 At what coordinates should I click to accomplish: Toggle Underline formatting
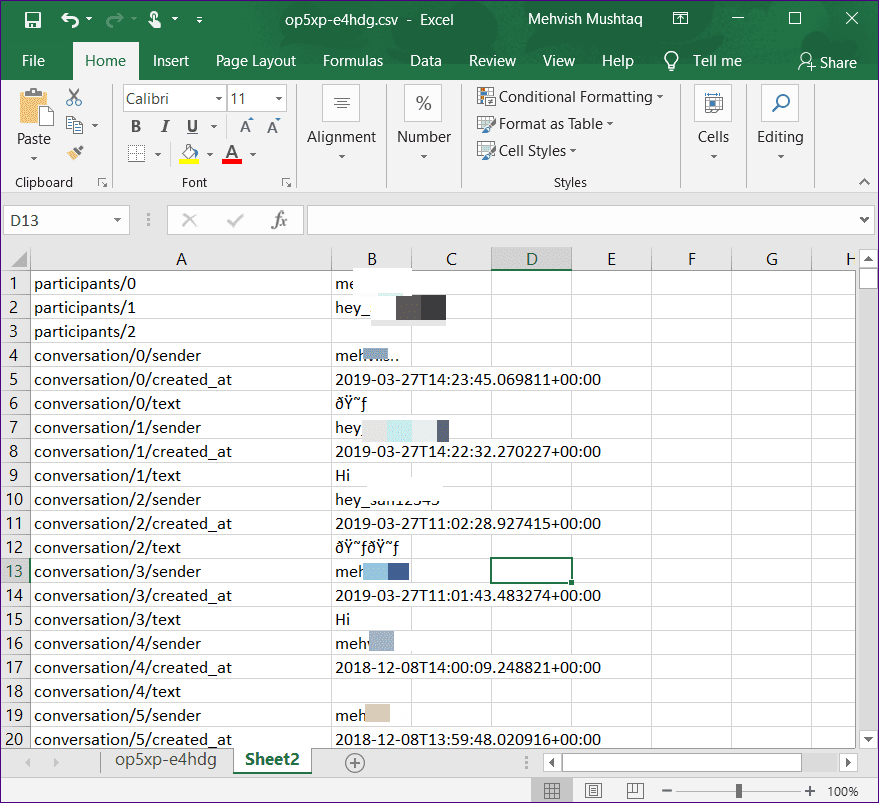[192, 127]
